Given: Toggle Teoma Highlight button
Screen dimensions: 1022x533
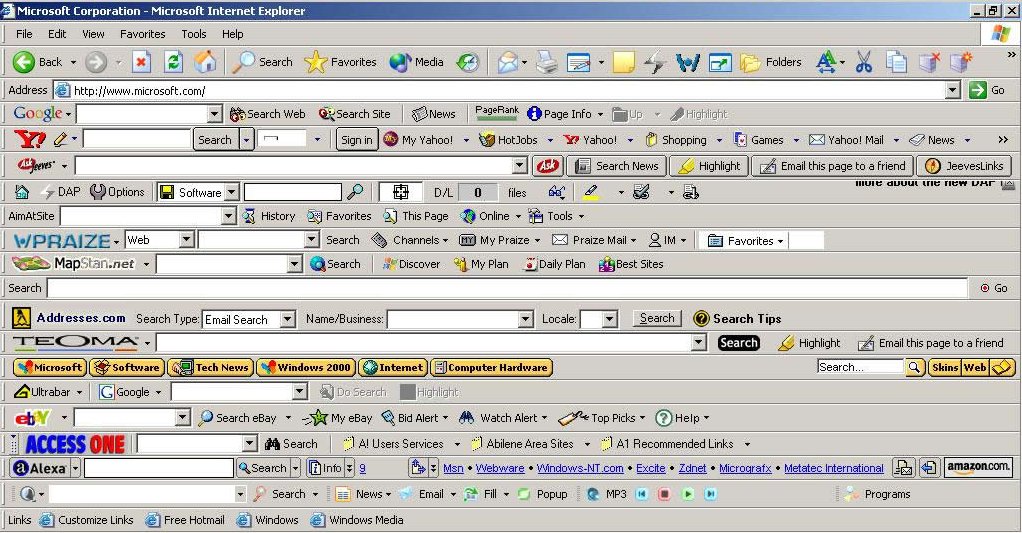Looking at the screenshot, I should pyautogui.click(x=810, y=343).
